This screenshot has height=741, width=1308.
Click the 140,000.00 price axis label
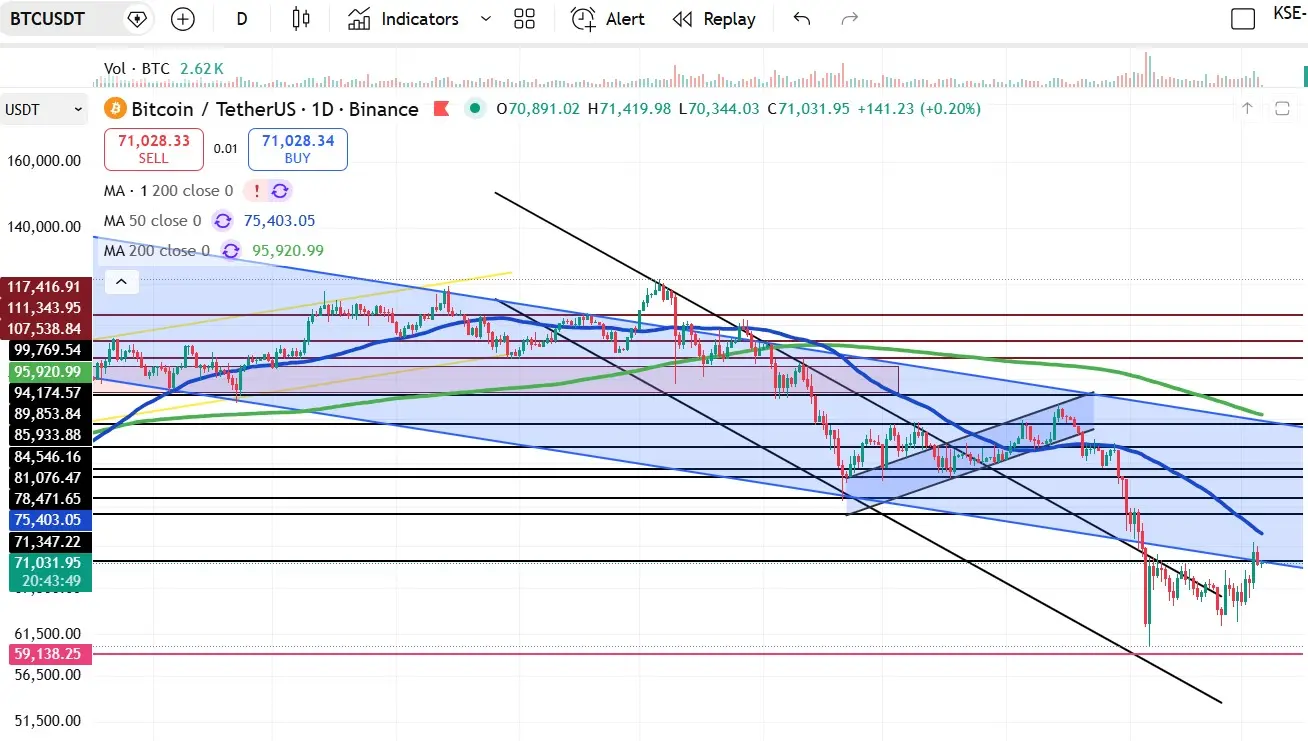pyautogui.click(x=44, y=227)
